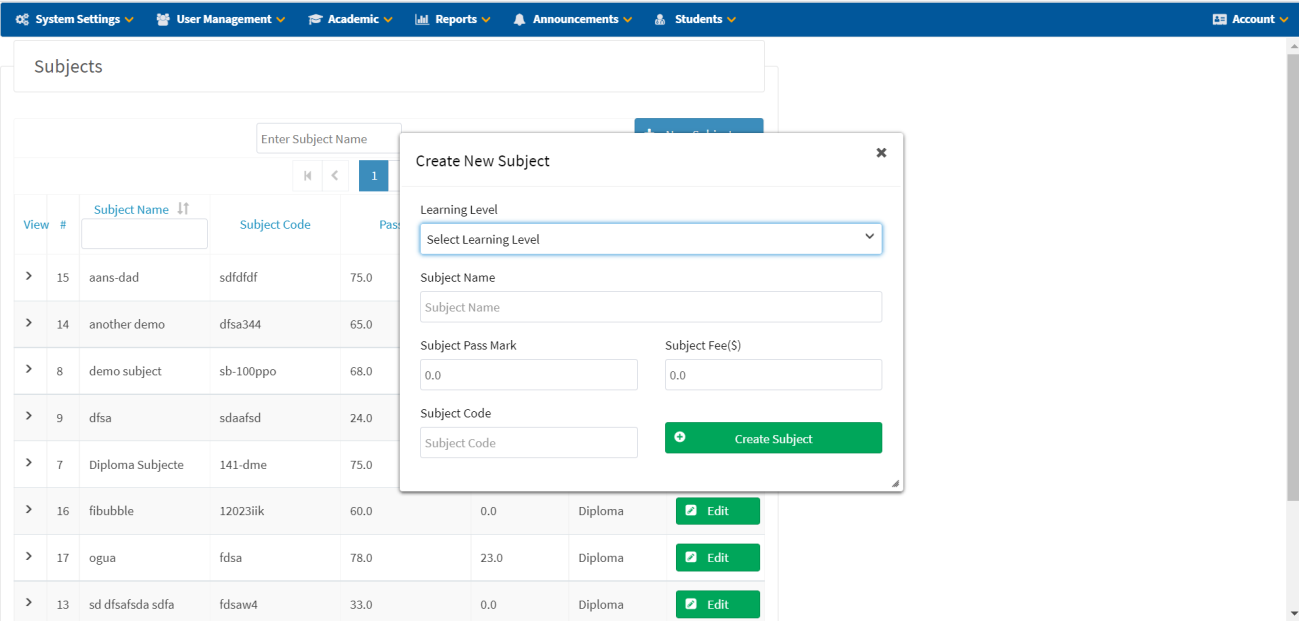The height and width of the screenshot is (621, 1299).
Task: Focus the Subject Code input field
Action: tap(528, 443)
